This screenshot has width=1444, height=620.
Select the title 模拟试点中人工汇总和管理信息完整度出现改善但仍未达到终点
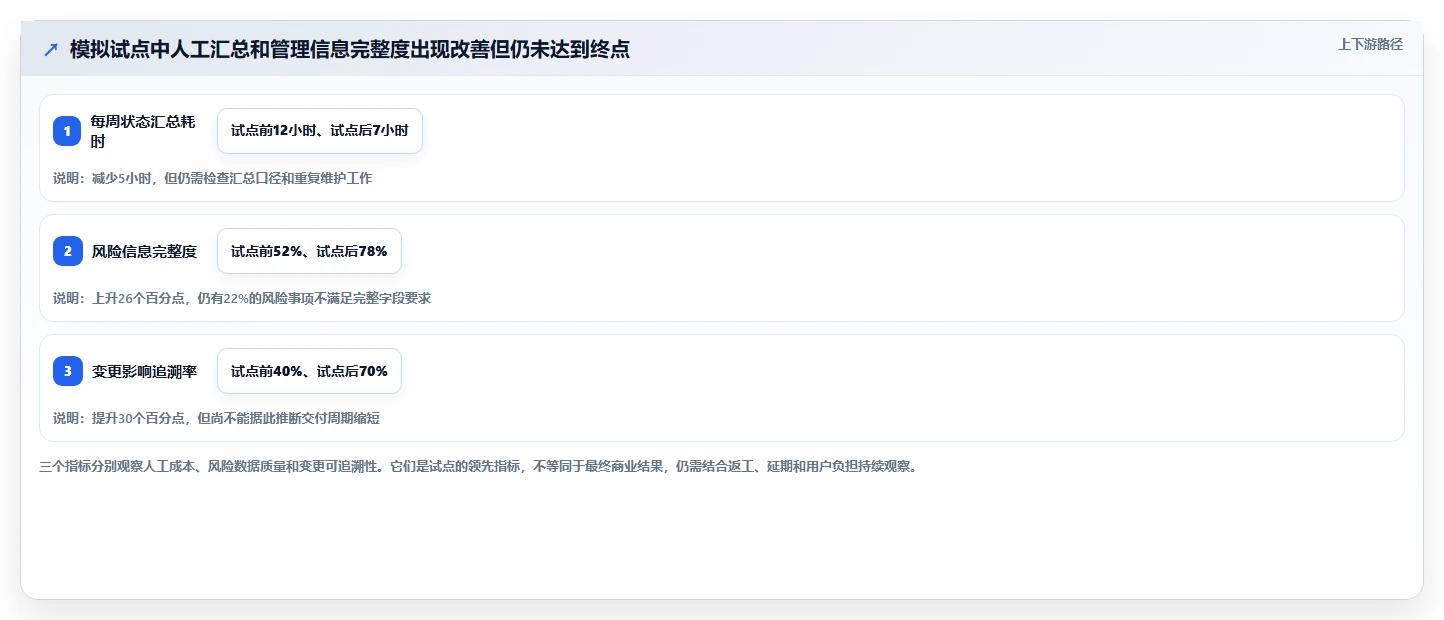(350, 49)
